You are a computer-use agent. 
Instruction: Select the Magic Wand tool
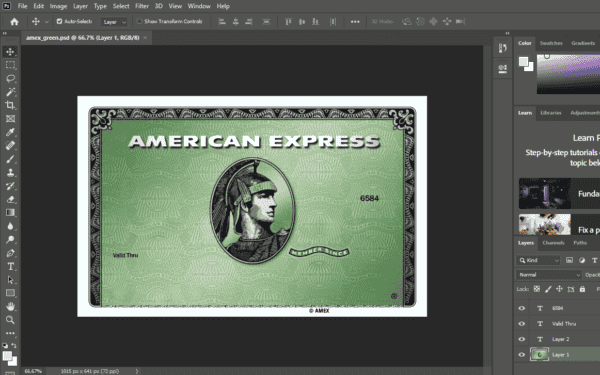pyautogui.click(x=10, y=92)
